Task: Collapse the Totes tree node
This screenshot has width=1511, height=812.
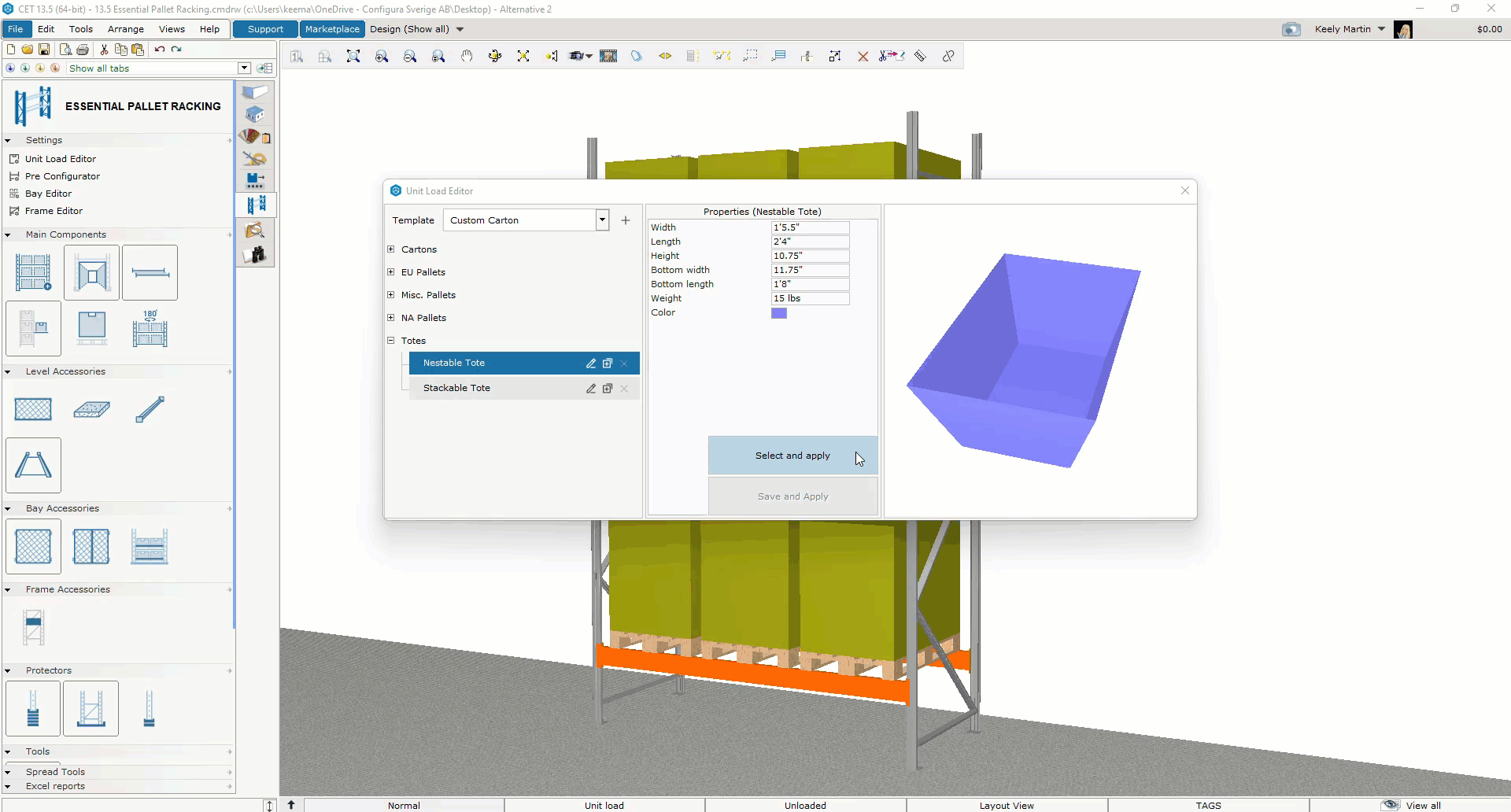Action: [391, 341]
